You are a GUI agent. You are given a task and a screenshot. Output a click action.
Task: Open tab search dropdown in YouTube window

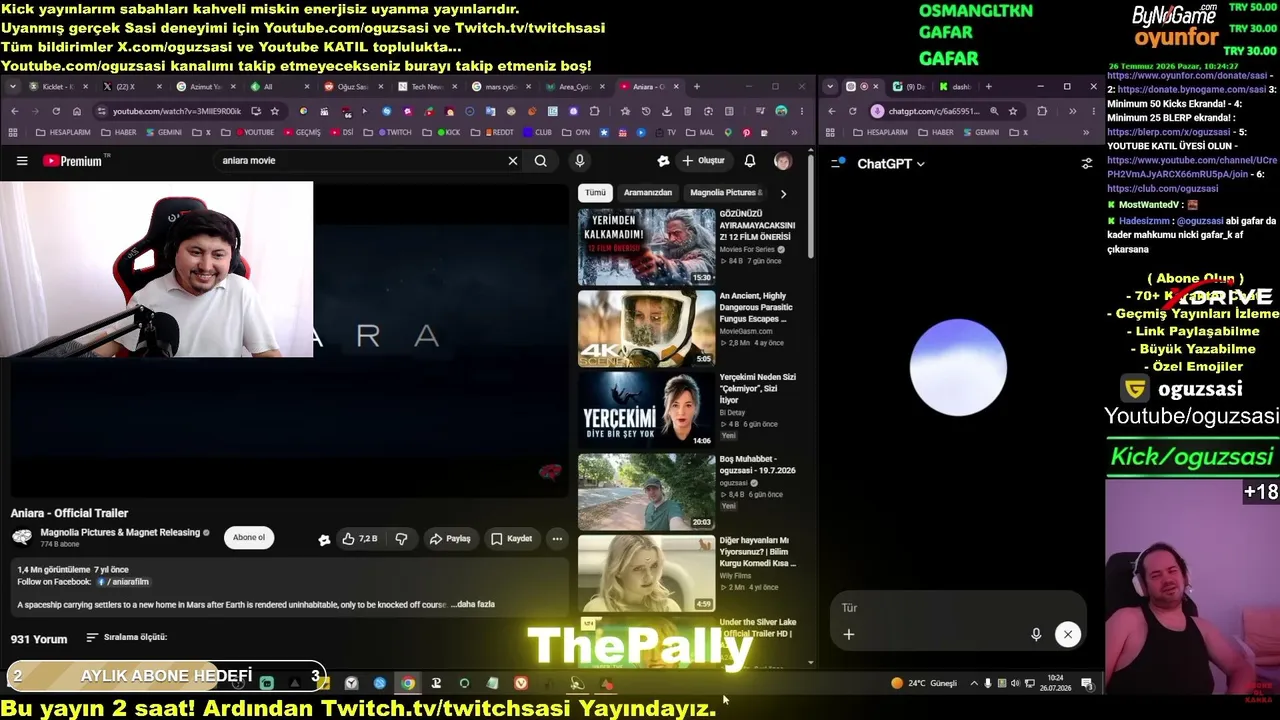pos(12,87)
